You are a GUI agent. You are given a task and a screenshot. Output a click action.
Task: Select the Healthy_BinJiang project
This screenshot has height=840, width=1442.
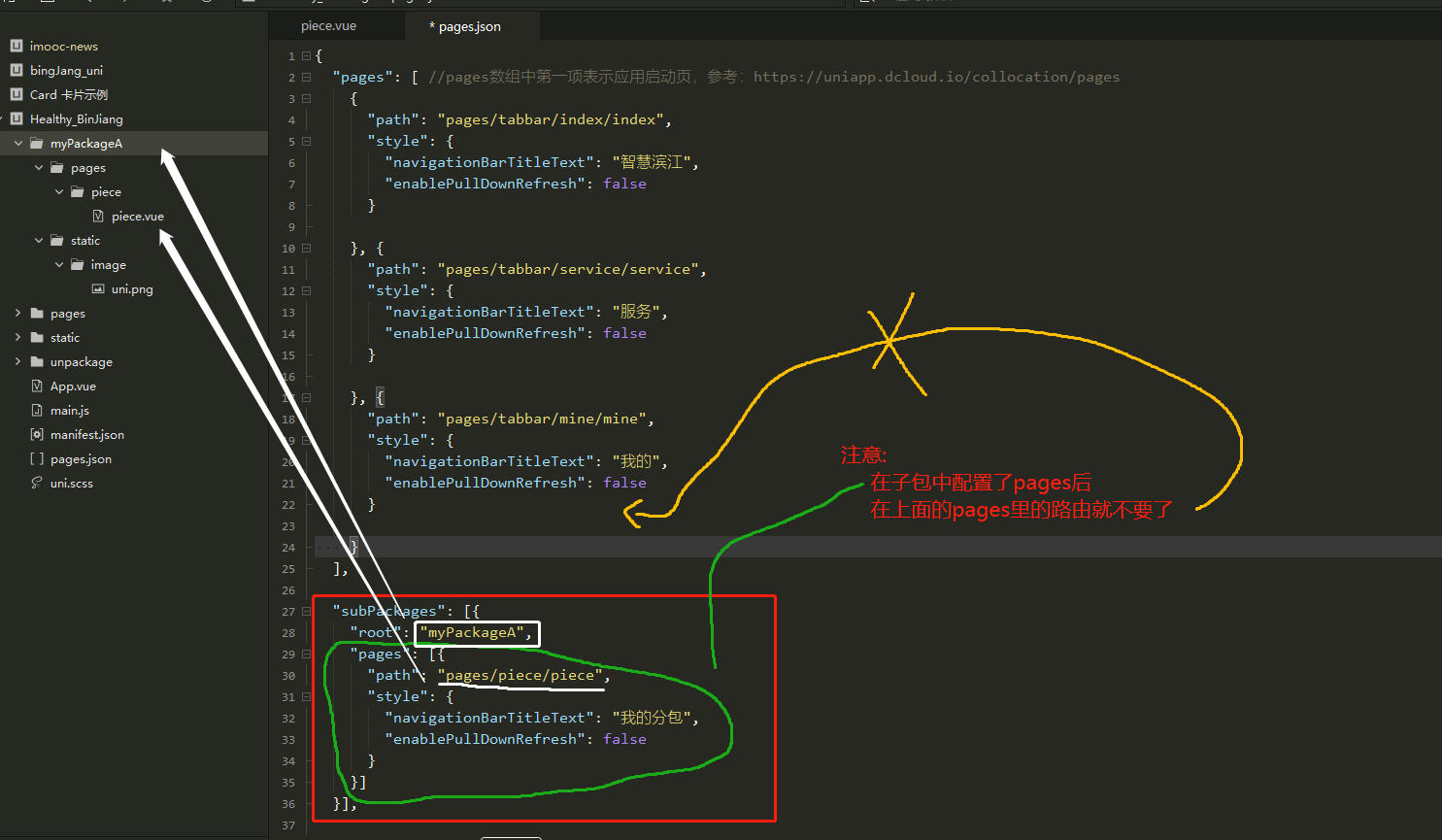76,119
